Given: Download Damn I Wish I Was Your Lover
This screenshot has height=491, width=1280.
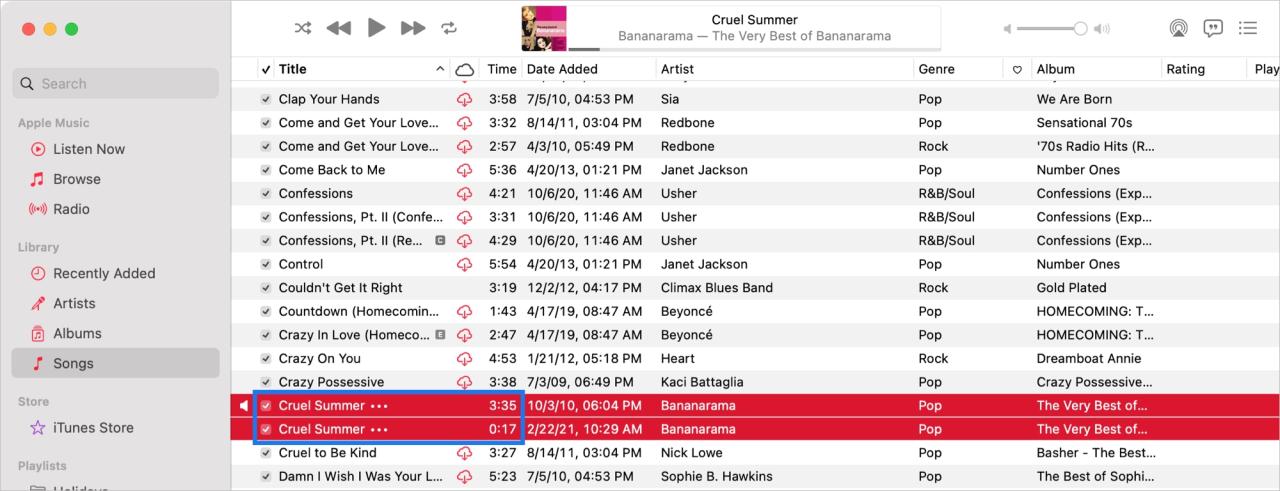Looking at the screenshot, I should (464, 476).
